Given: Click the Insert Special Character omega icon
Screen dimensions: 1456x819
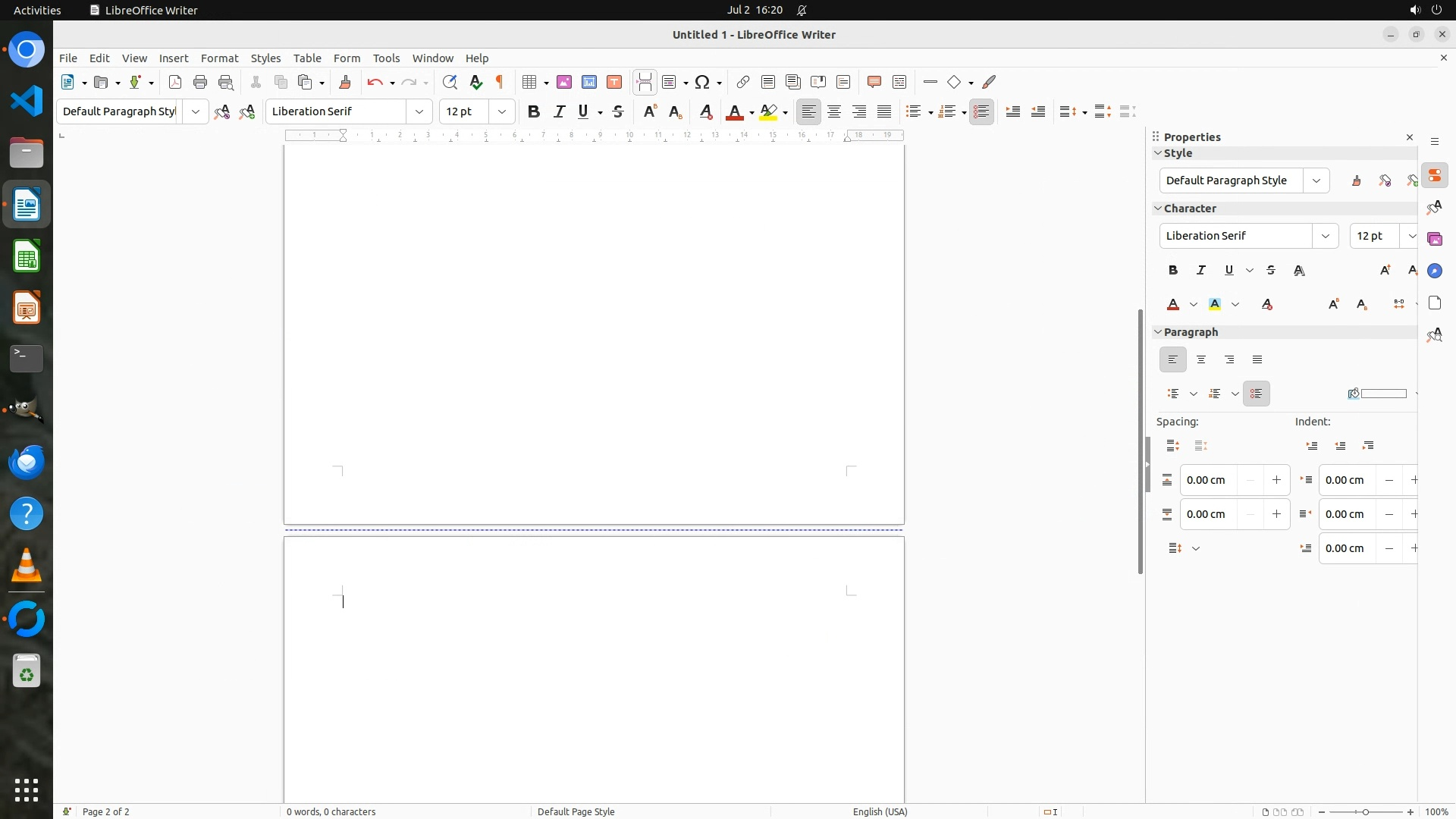Looking at the screenshot, I should (702, 82).
